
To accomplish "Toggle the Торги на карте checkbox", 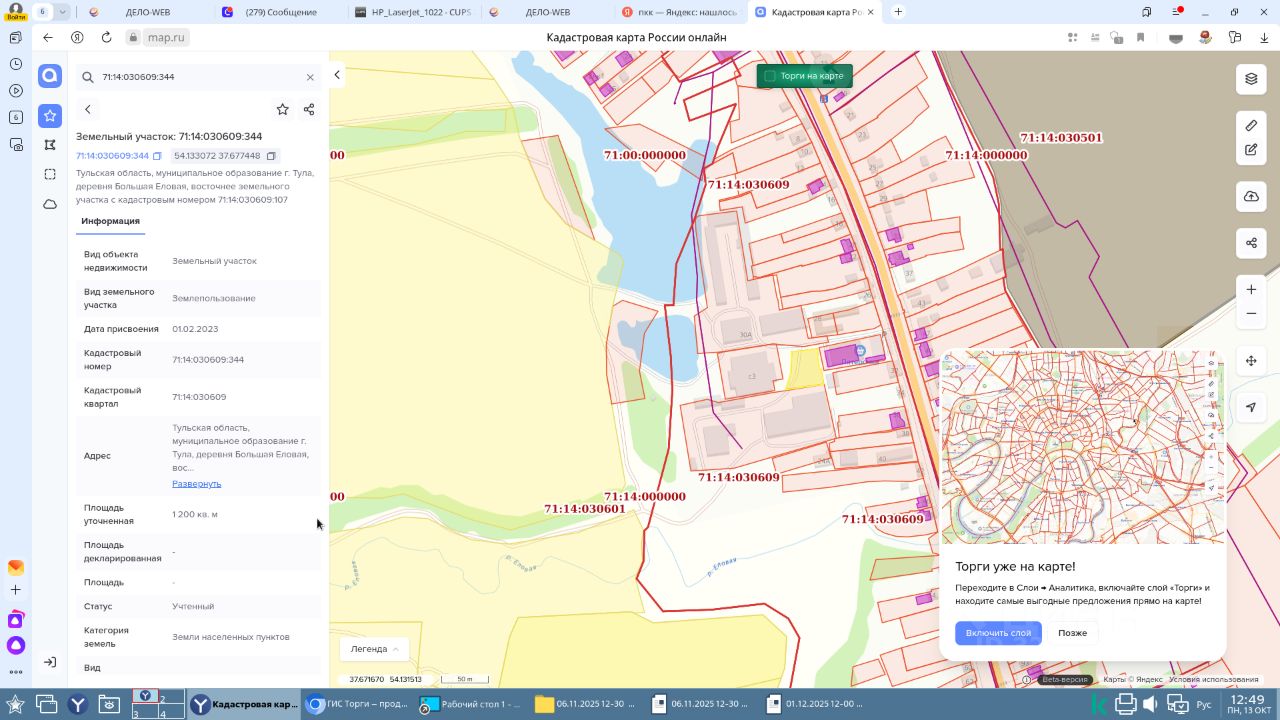I will pyautogui.click(x=770, y=76).
